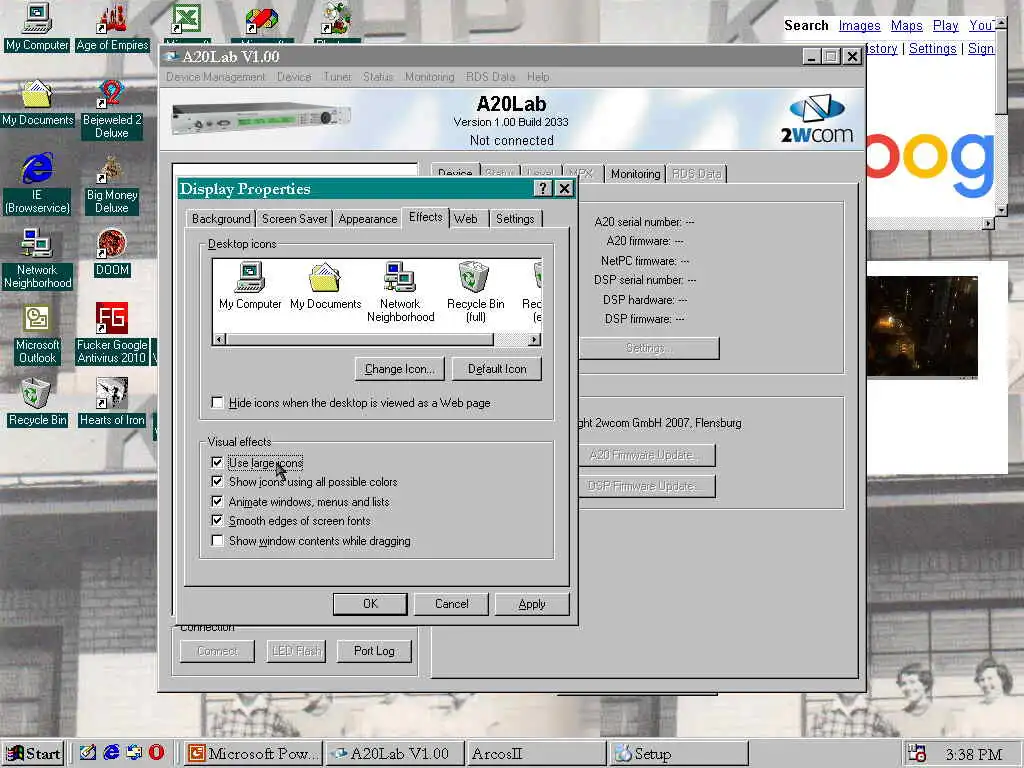Click the Maps link in browser window
1024x768 pixels.
906,25
